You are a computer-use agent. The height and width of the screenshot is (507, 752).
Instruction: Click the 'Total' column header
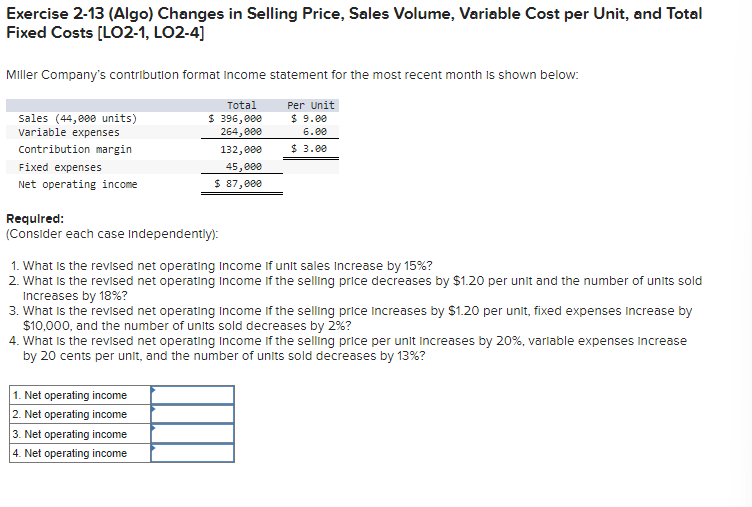(x=241, y=105)
